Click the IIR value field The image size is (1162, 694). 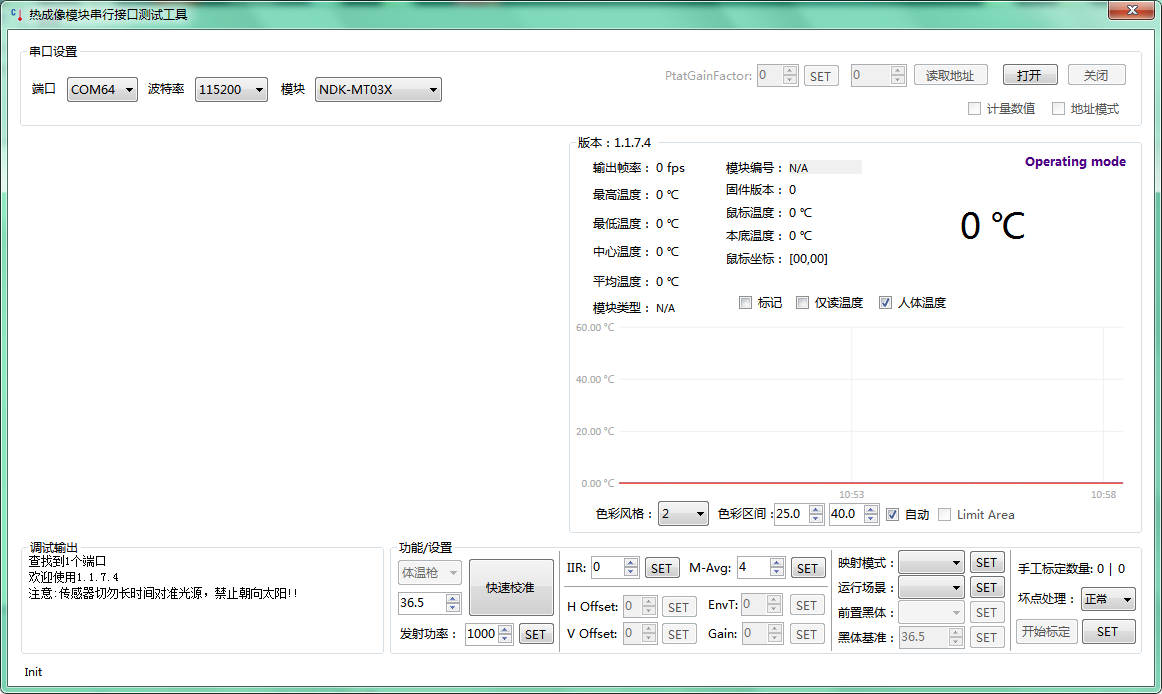pyautogui.click(x=608, y=567)
